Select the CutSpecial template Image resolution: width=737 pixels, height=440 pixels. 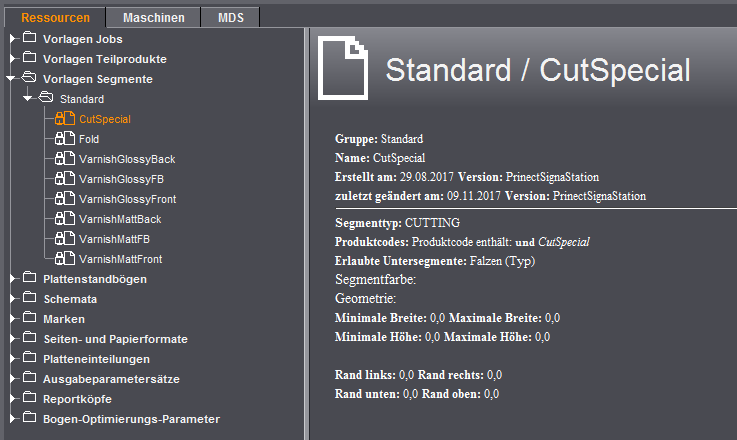[x=105, y=119]
